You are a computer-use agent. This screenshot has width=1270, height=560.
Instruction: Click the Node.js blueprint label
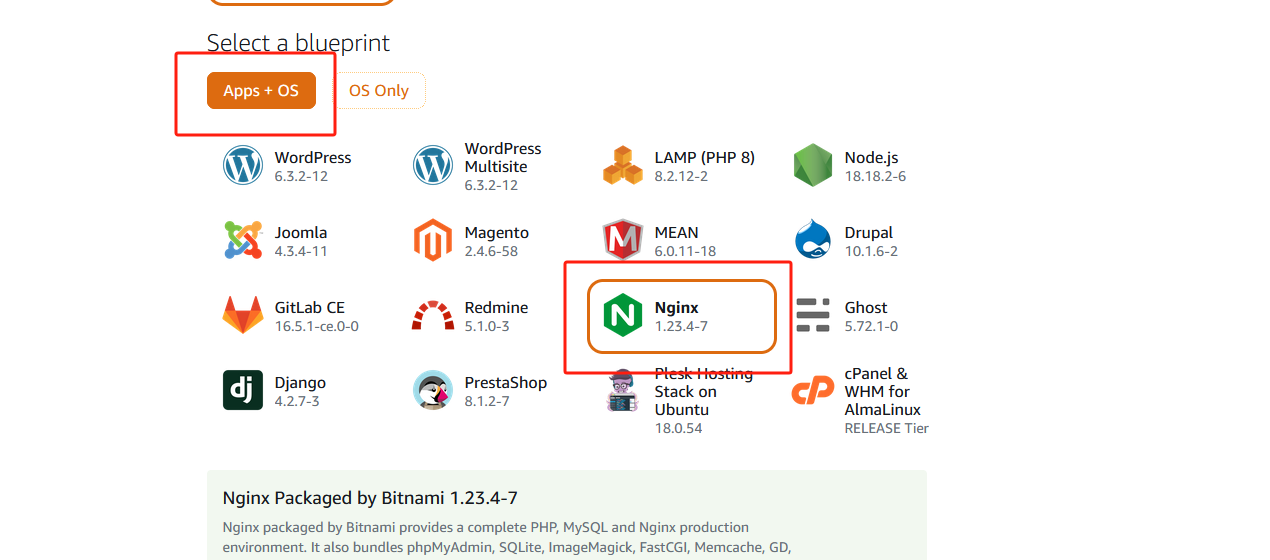coord(872,157)
